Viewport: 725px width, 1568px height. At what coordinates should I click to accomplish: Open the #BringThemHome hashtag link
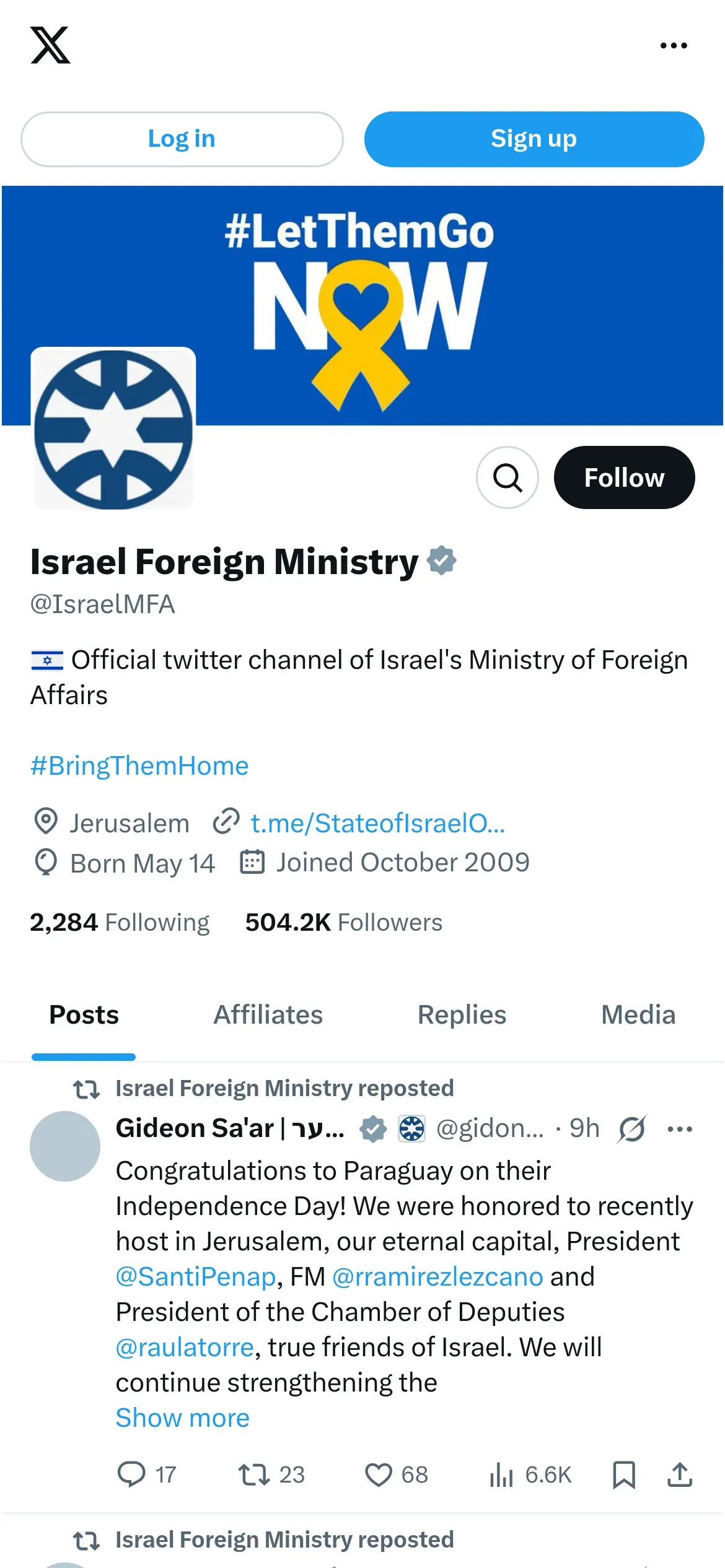pos(139,766)
